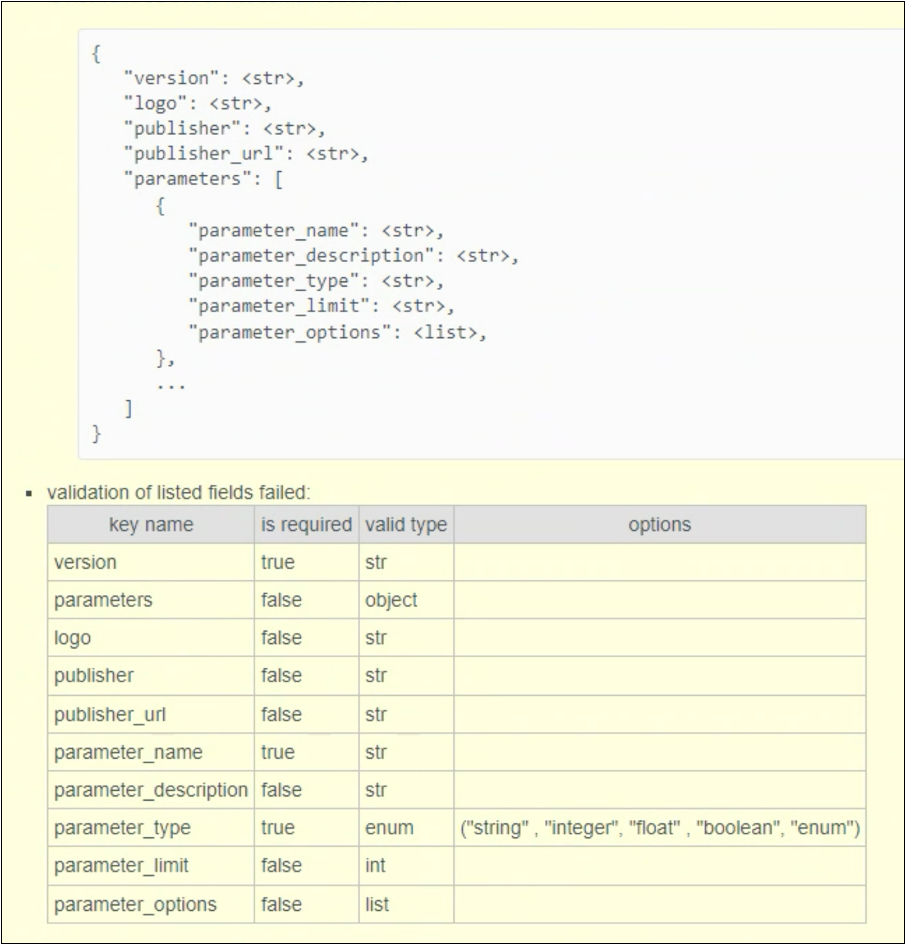The width and height of the screenshot is (906, 944).
Task: Click the "version": <str> code line
Action: click(214, 78)
